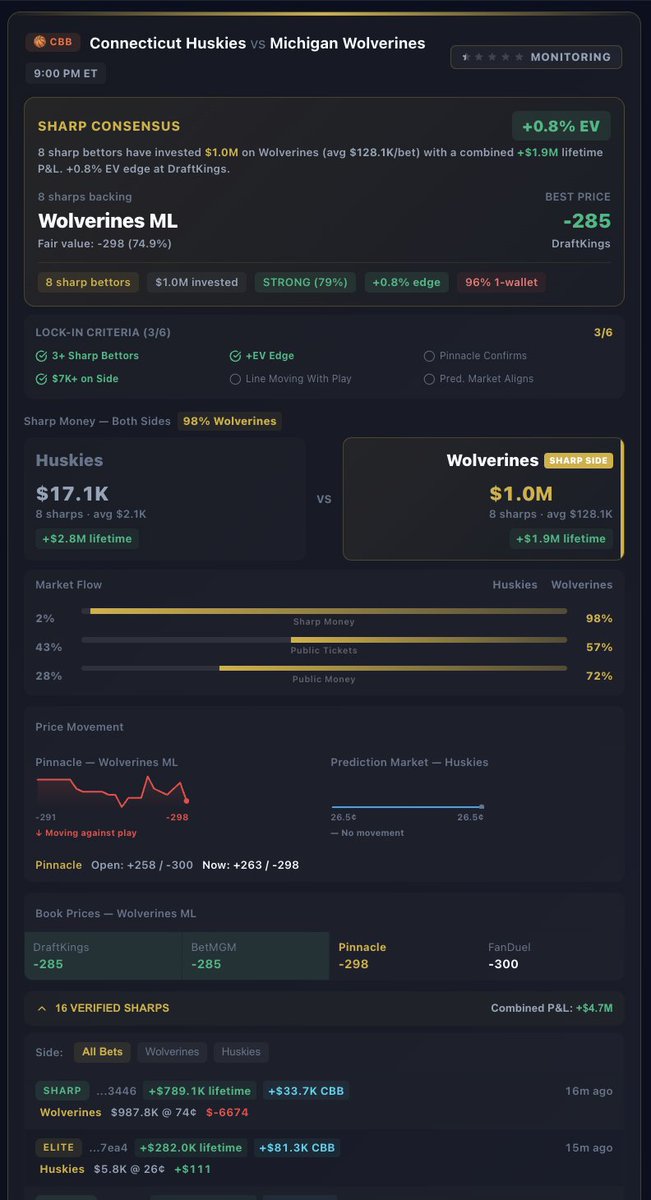Click the Prediction Market Huskies line chart

(x=407, y=806)
